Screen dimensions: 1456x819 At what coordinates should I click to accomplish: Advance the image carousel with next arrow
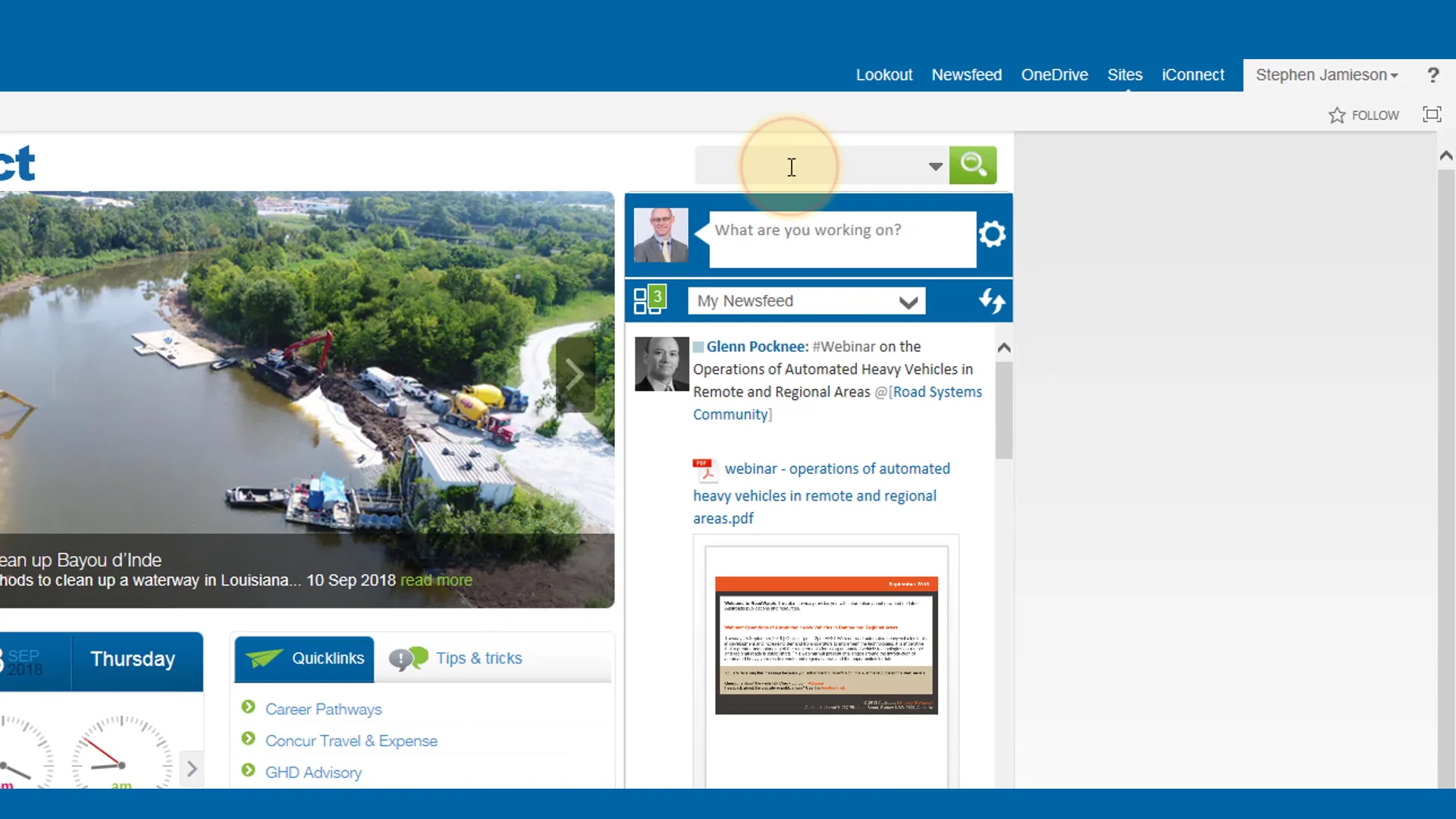point(575,375)
